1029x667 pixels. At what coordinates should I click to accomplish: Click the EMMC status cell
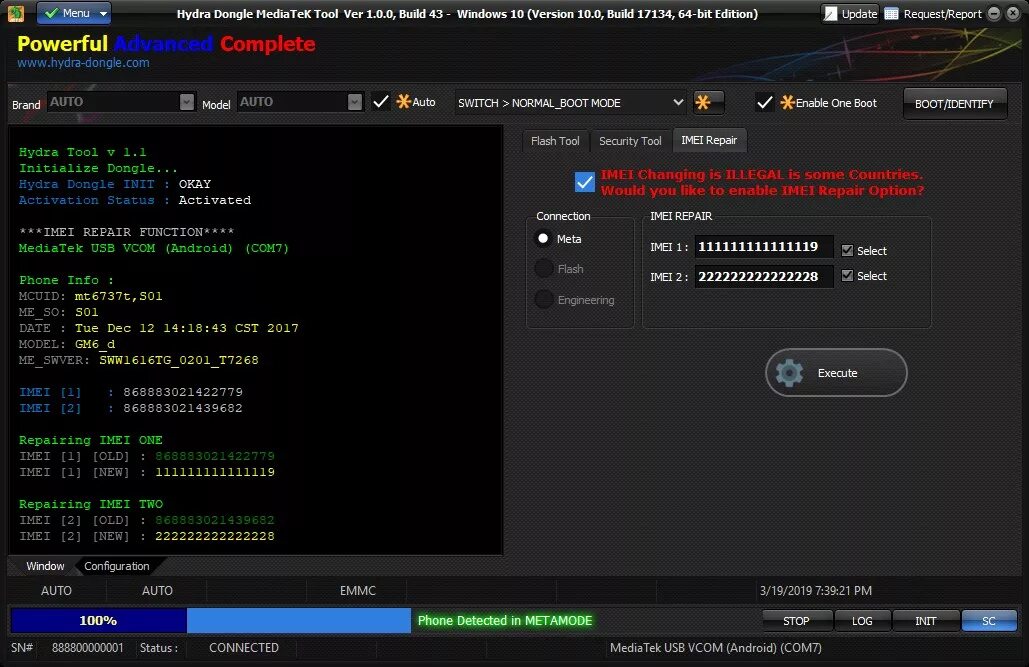point(358,591)
